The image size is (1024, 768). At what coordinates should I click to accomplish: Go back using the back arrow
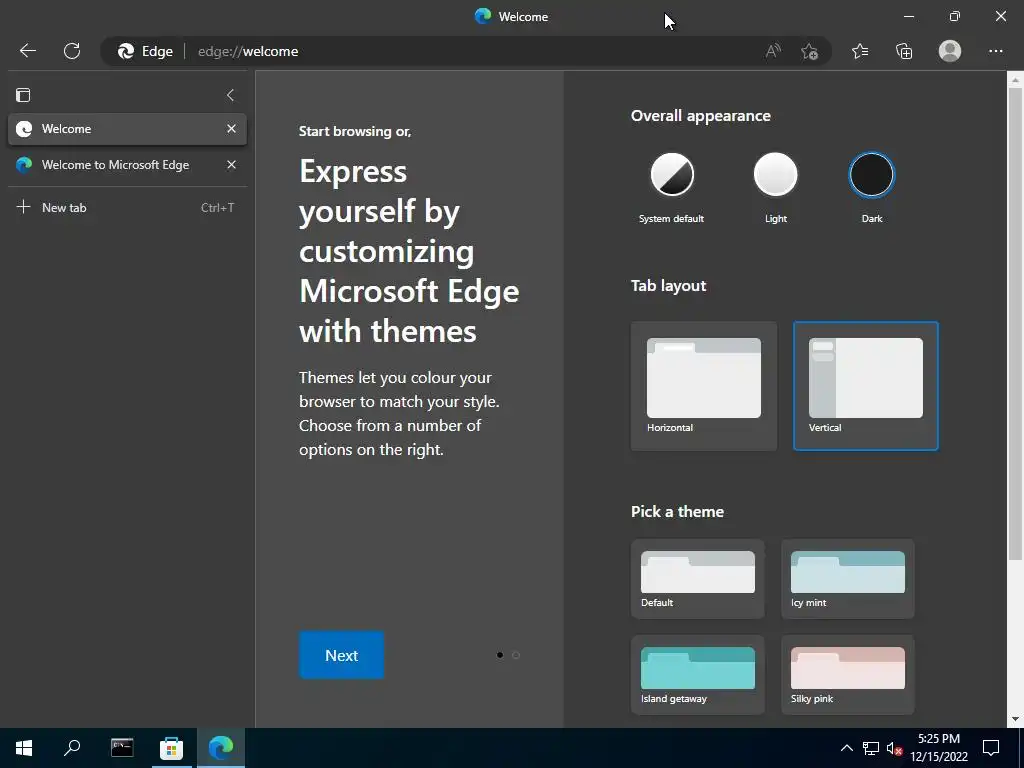pos(27,51)
